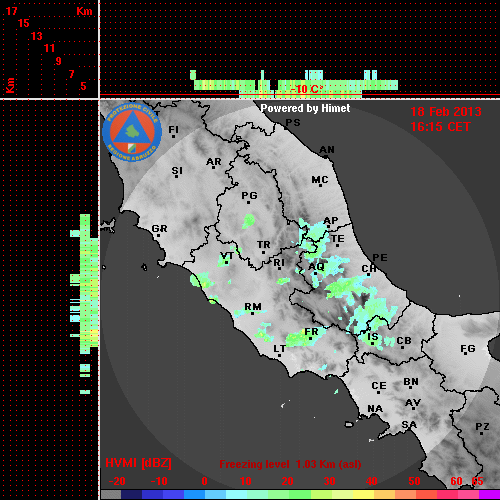Image resolution: width=500 pixels, height=500 pixels.
Task: Click the AR city label
Action: [x=214, y=162]
